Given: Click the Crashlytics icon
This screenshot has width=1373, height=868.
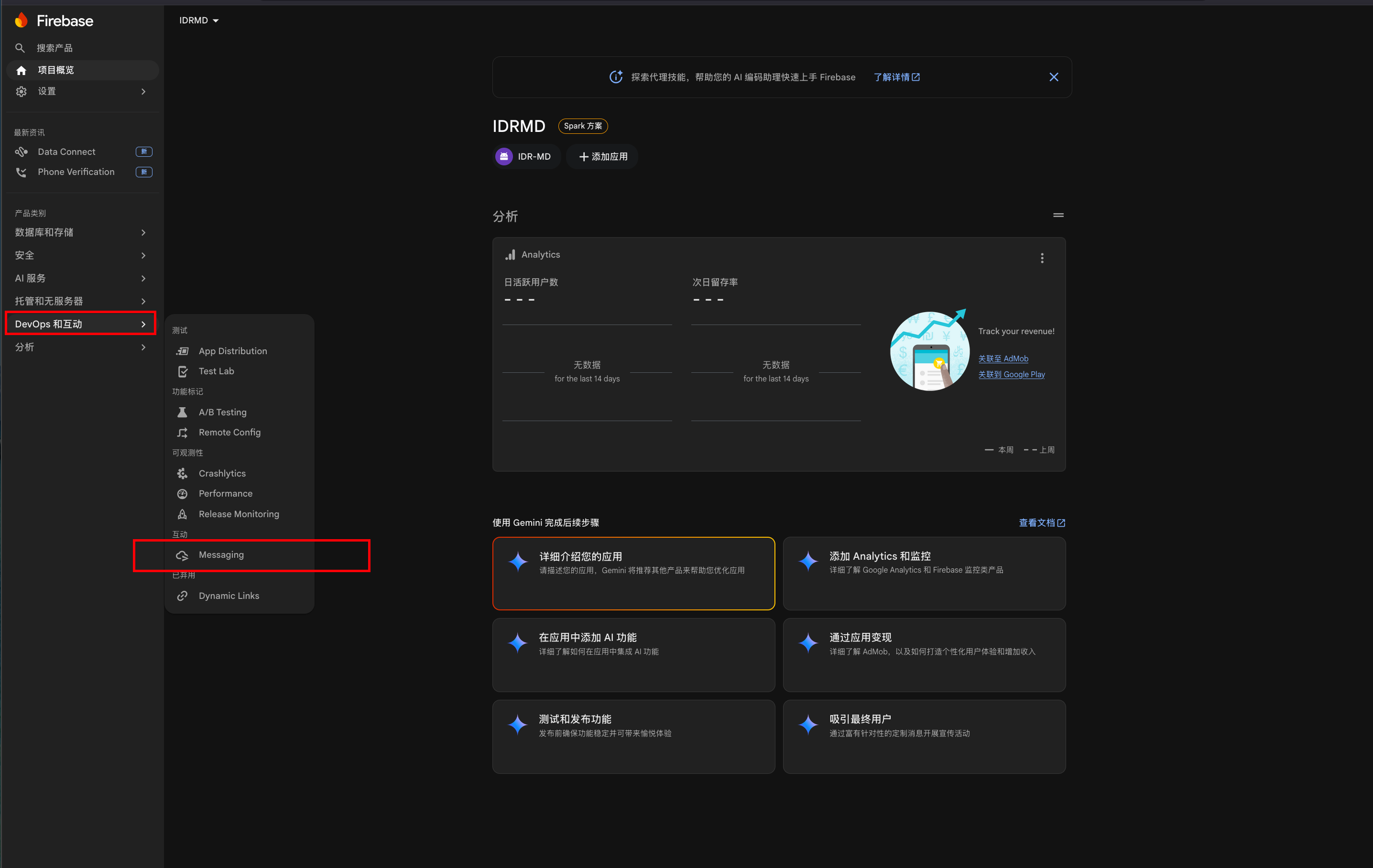Looking at the screenshot, I should tap(183, 474).
